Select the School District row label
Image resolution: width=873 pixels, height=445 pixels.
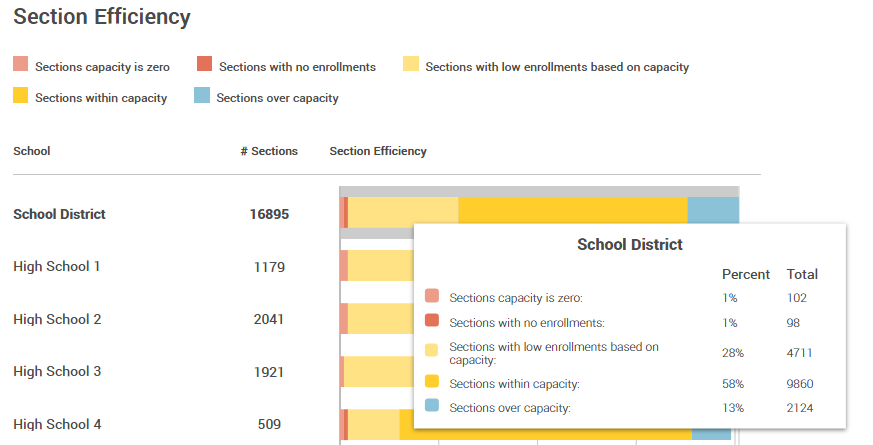(x=59, y=214)
